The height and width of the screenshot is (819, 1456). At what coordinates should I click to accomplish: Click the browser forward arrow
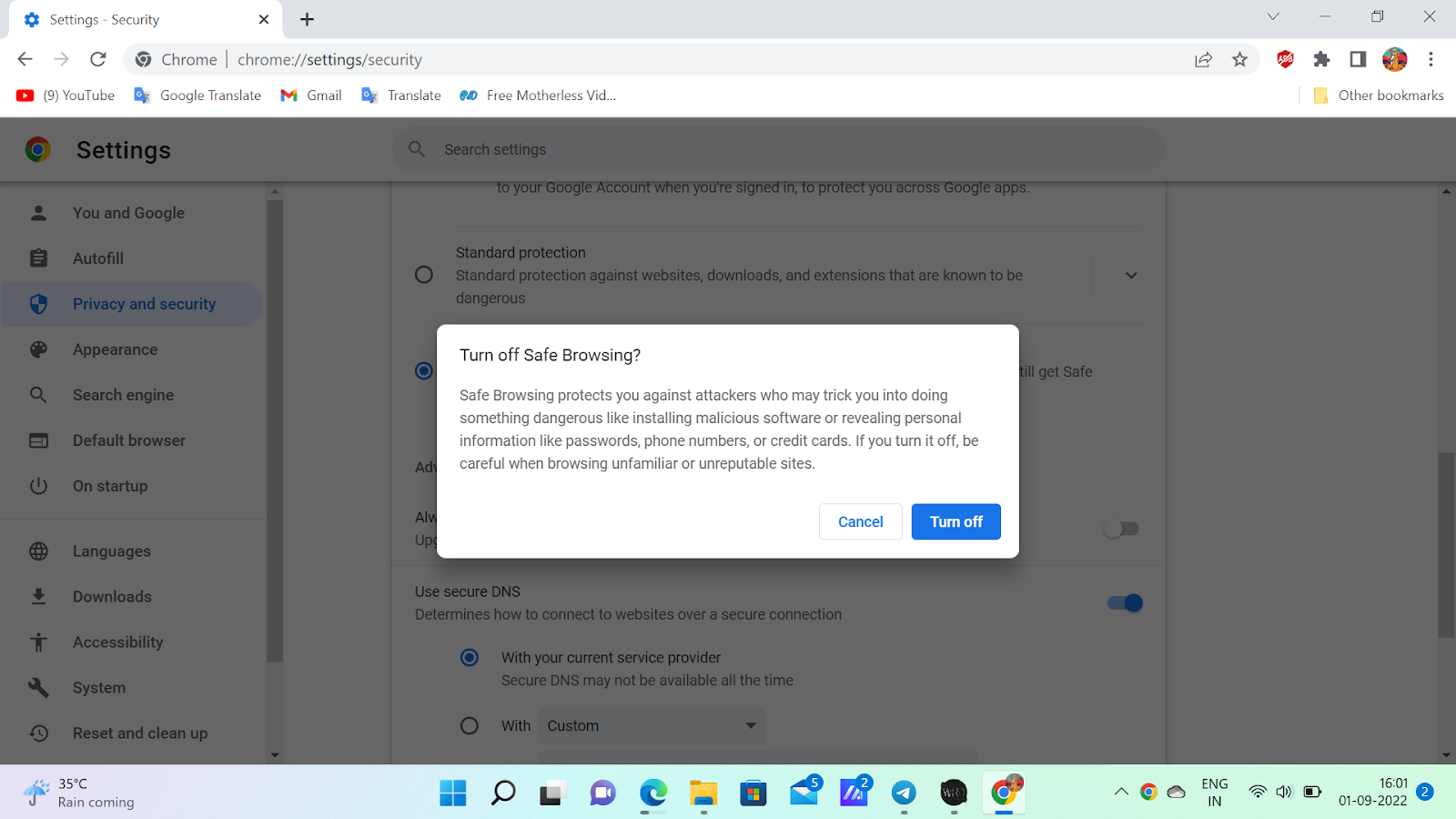pos(61,59)
